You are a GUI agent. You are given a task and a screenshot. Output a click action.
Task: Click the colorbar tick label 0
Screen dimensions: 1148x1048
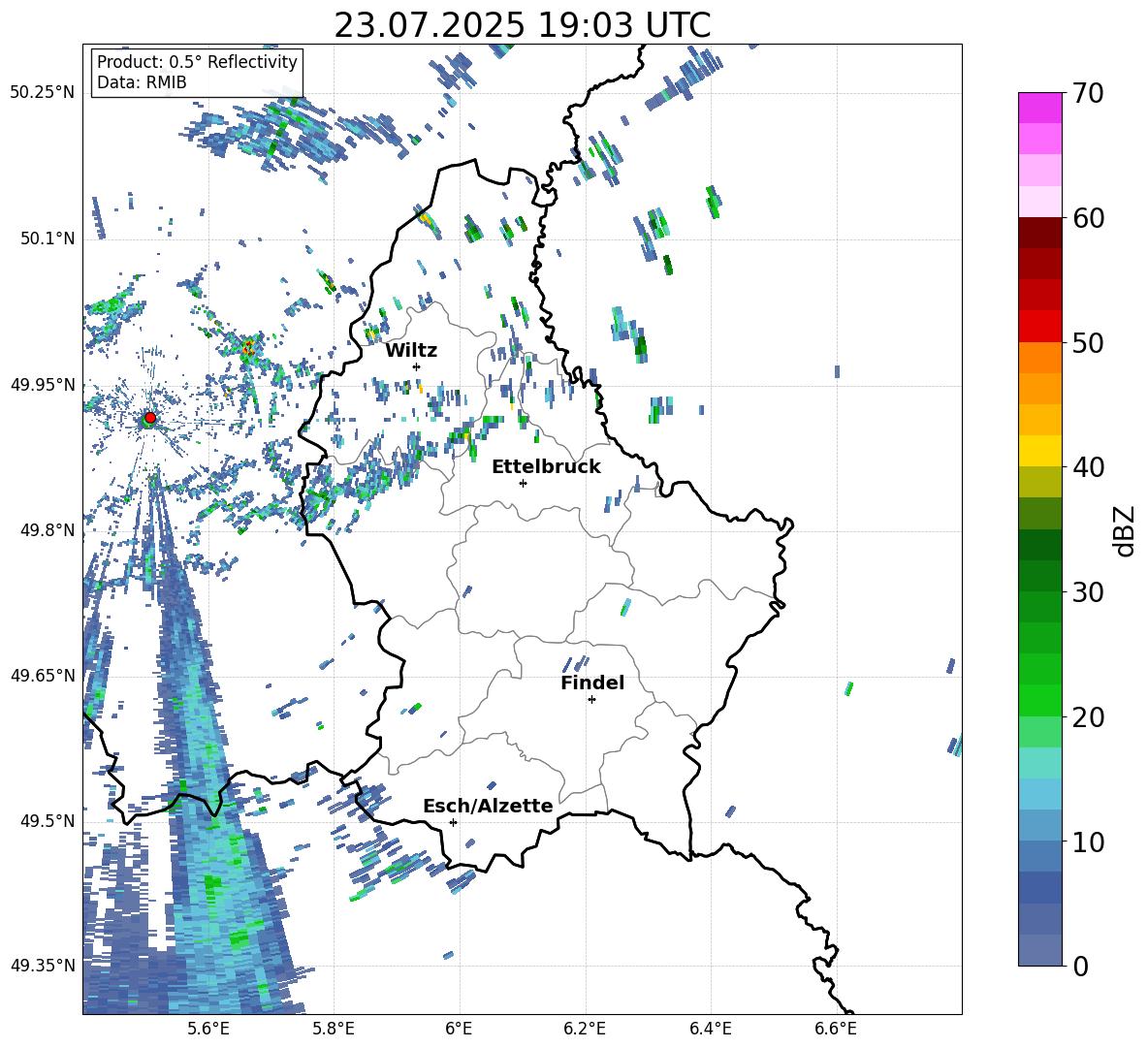coord(1080,967)
